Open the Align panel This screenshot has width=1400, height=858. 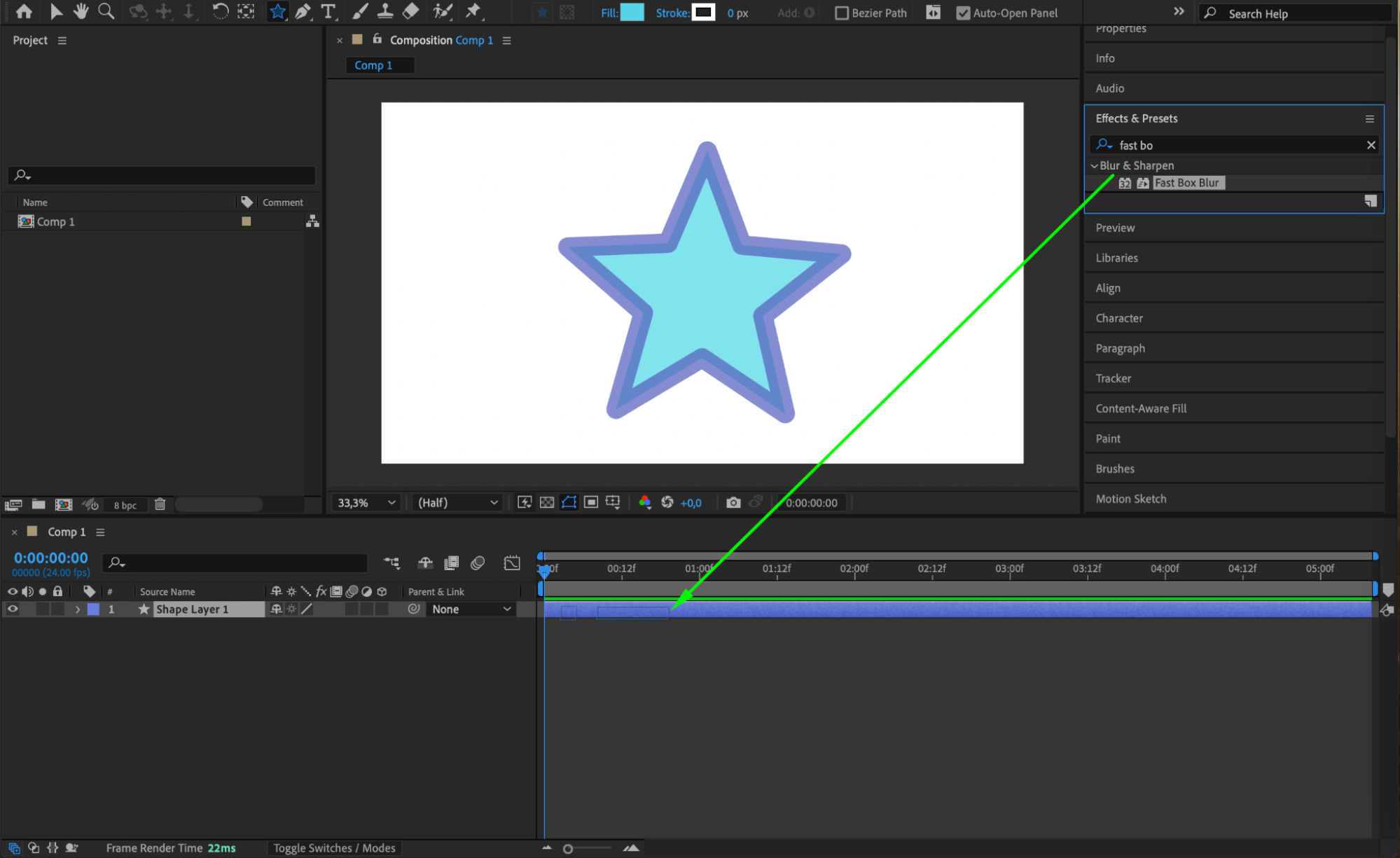1108,288
